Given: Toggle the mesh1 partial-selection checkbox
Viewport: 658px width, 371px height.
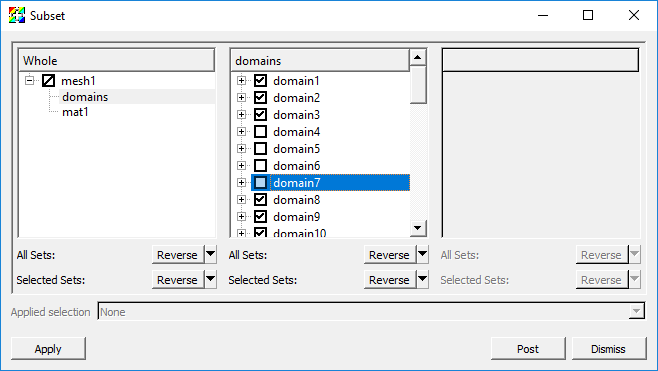Looking at the screenshot, I should tap(48, 81).
